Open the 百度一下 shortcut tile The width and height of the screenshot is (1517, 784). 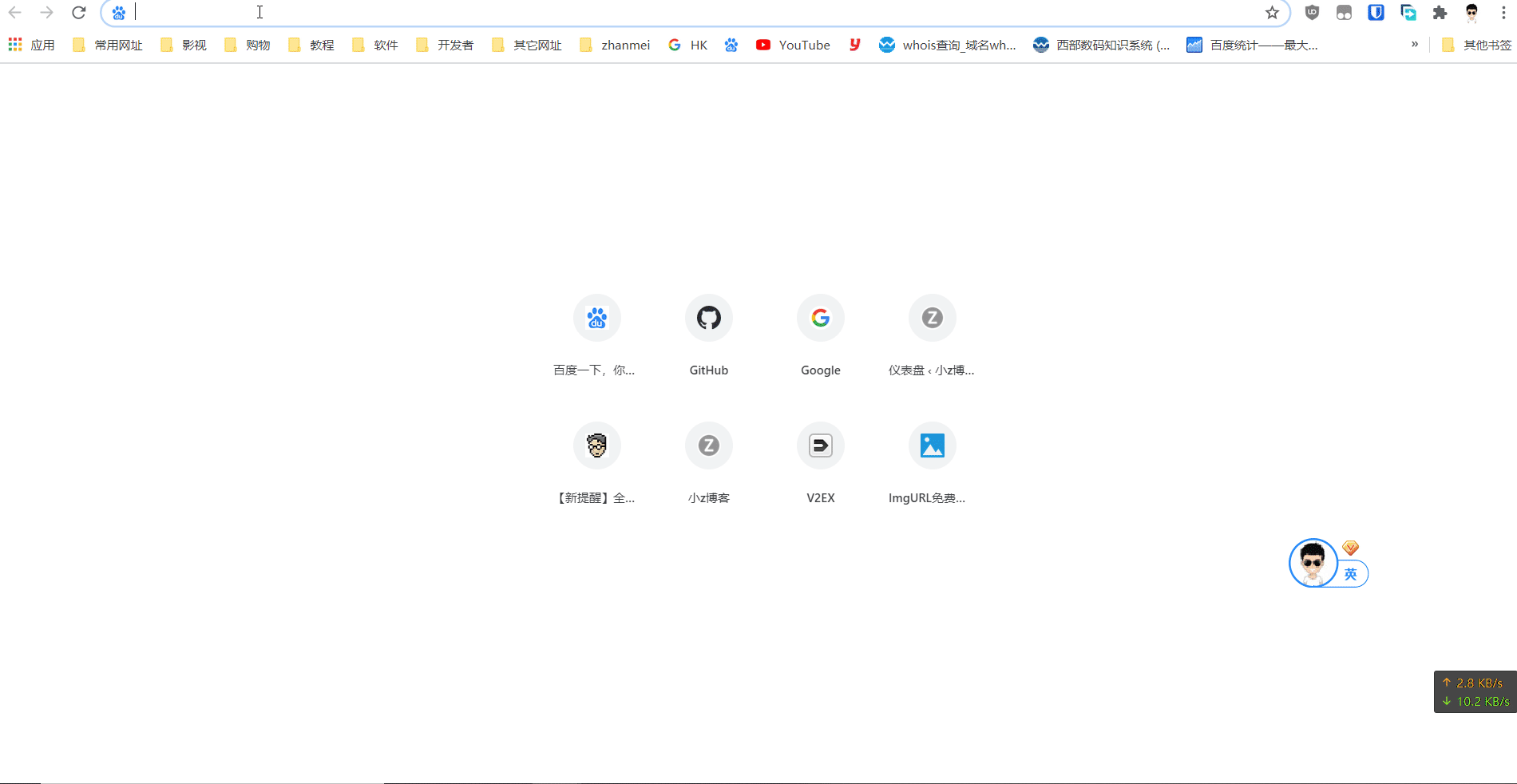[x=596, y=318]
